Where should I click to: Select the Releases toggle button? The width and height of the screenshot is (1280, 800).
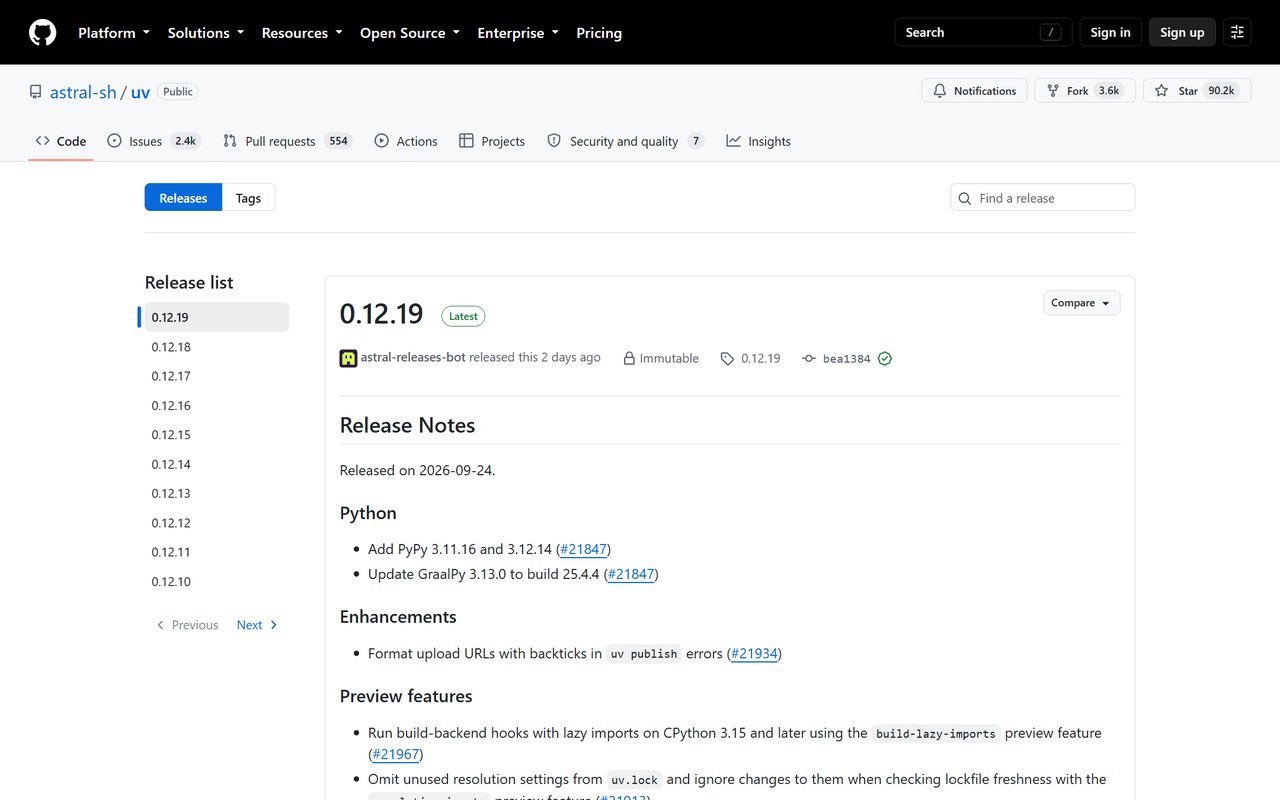(x=183, y=198)
